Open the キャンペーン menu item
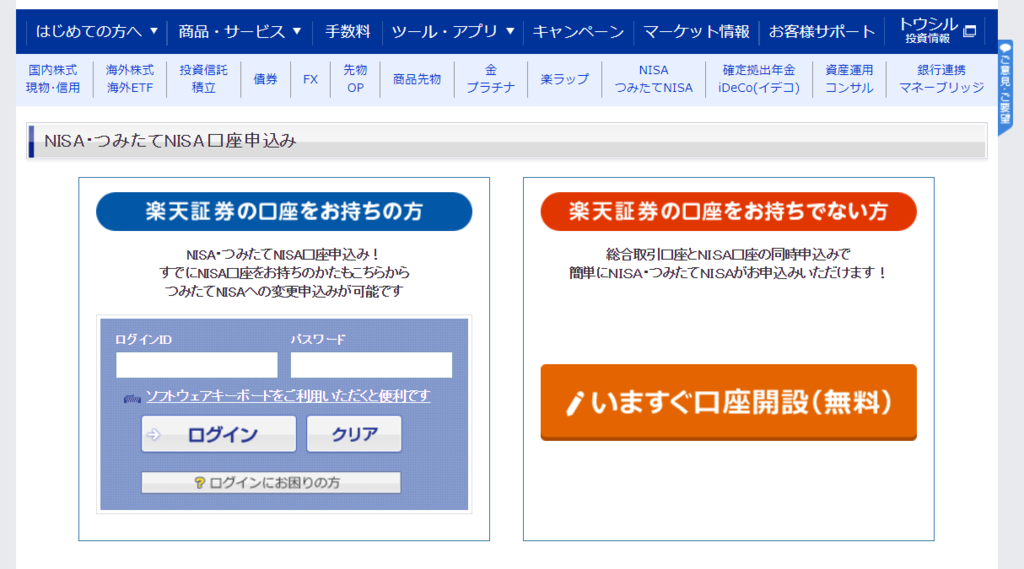Viewport: 1024px width, 569px height. [578, 31]
